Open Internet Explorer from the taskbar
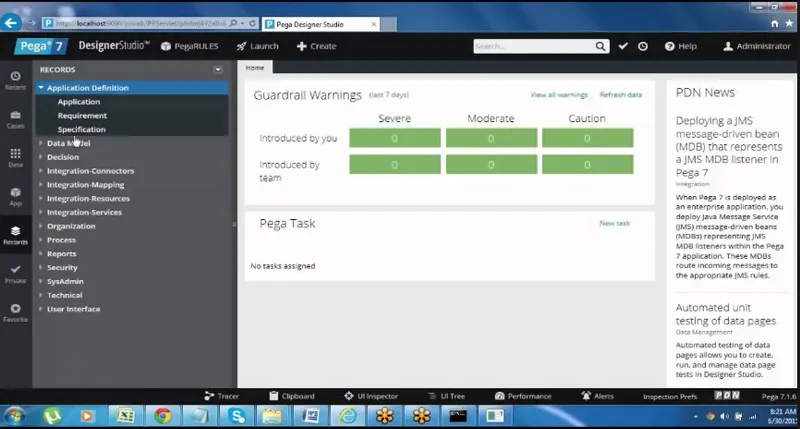This screenshot has height=429, width=800. coord(348,416)
